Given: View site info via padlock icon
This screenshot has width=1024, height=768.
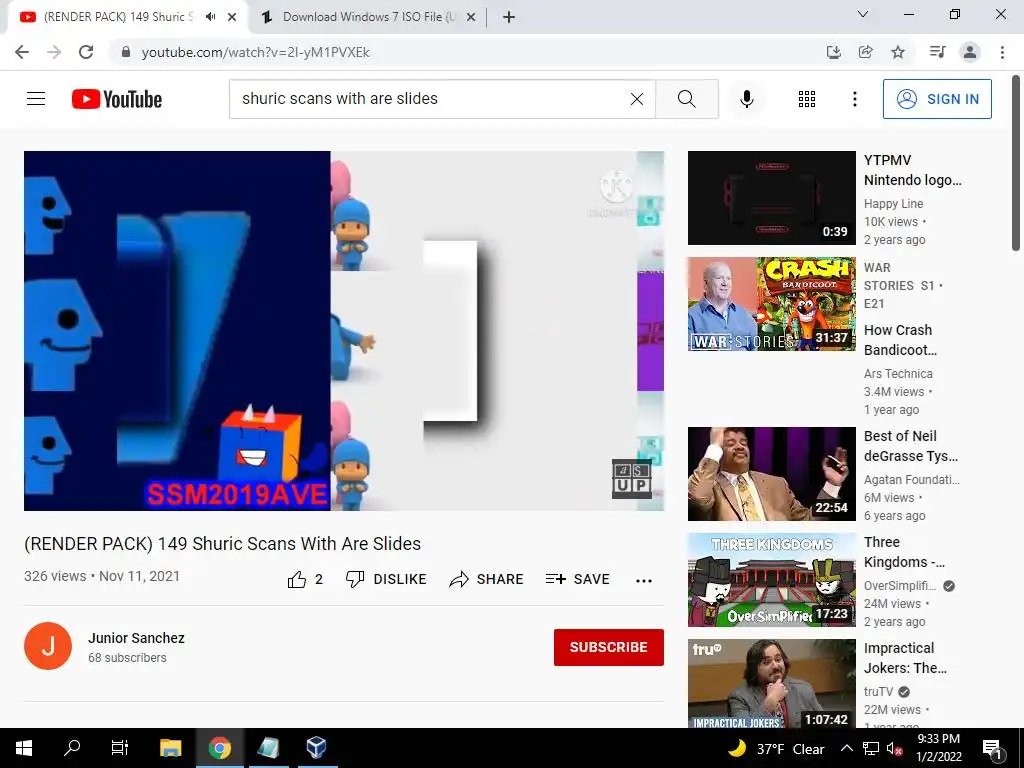Looking at the screenshot, I should tap(126, 52).
